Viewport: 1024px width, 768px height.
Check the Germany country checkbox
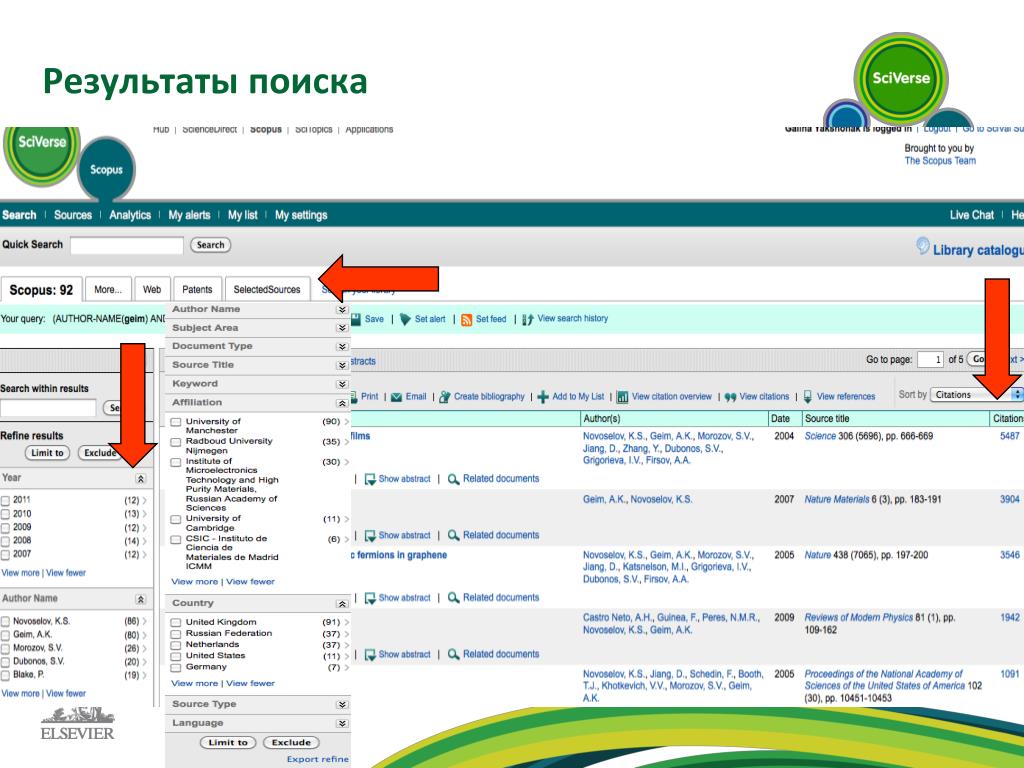coord(176,667)
